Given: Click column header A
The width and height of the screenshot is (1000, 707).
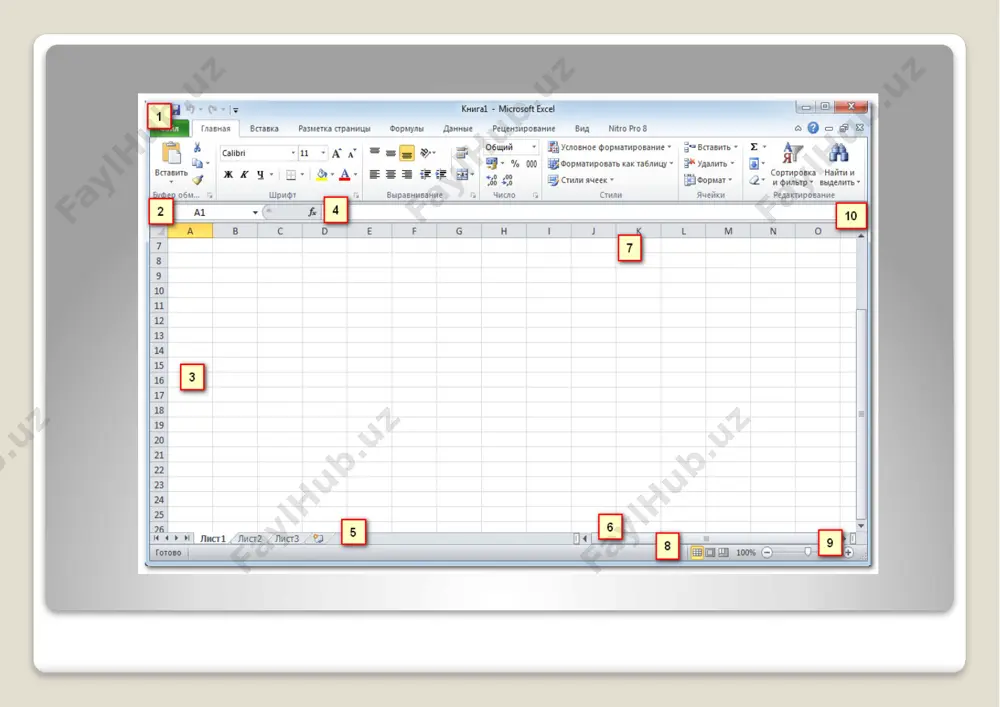Looking at the screenshot, I should [x=190, y=231].
